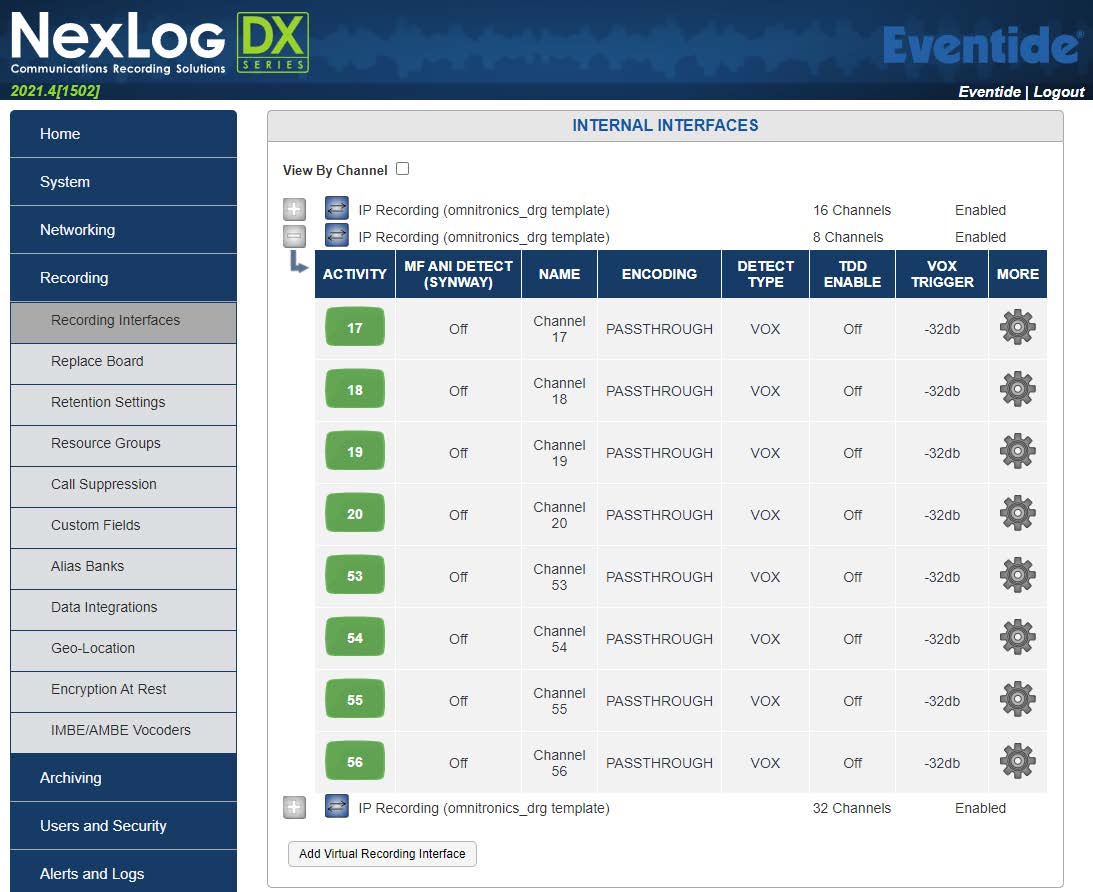1093x892 pixels.
Task: Open gear settings for Channel 19
Action: pyautogui.click(x=1017, y=452)
